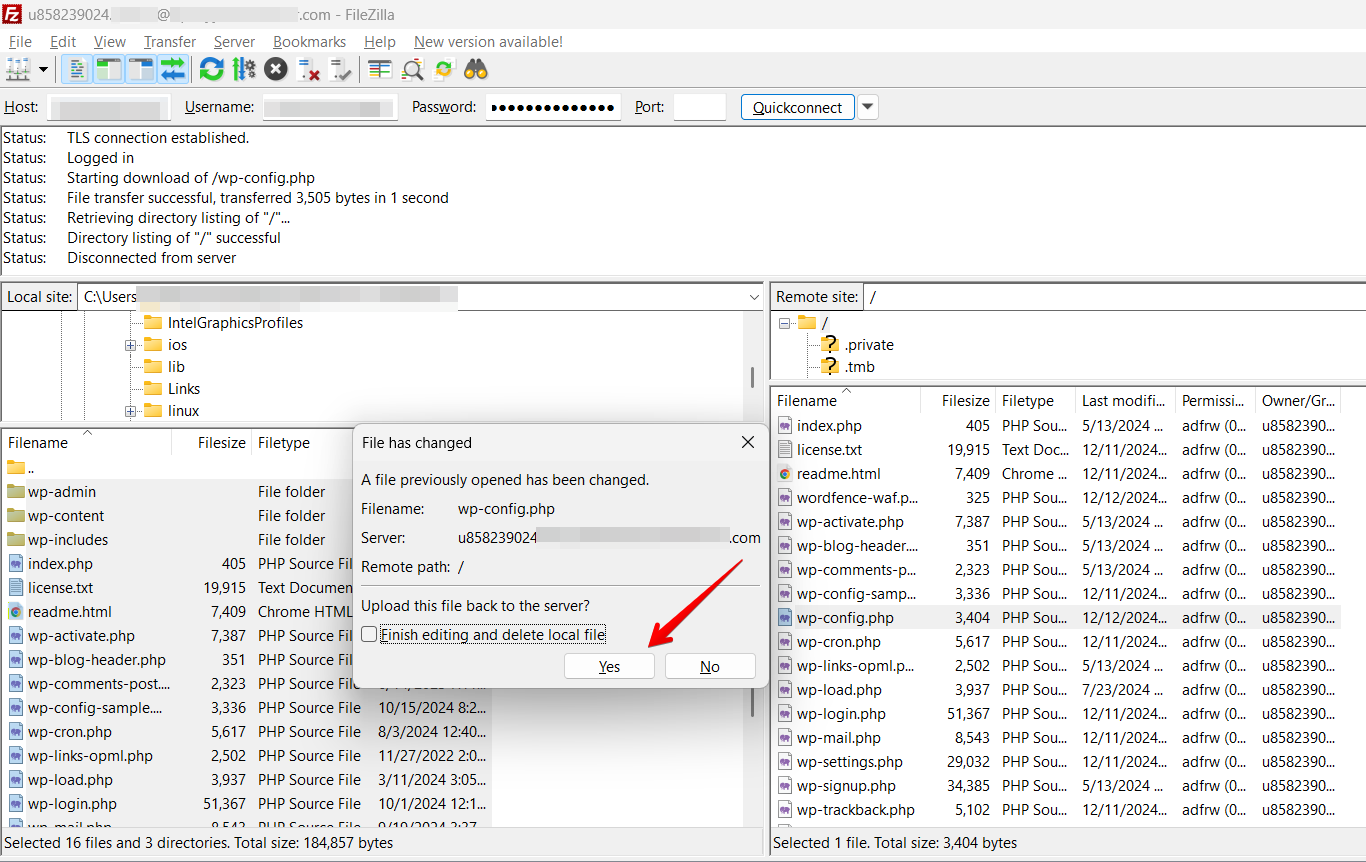Select the Links folder in local tree
This screenshot has width=1366, height=862.
[x=183, y=389]
